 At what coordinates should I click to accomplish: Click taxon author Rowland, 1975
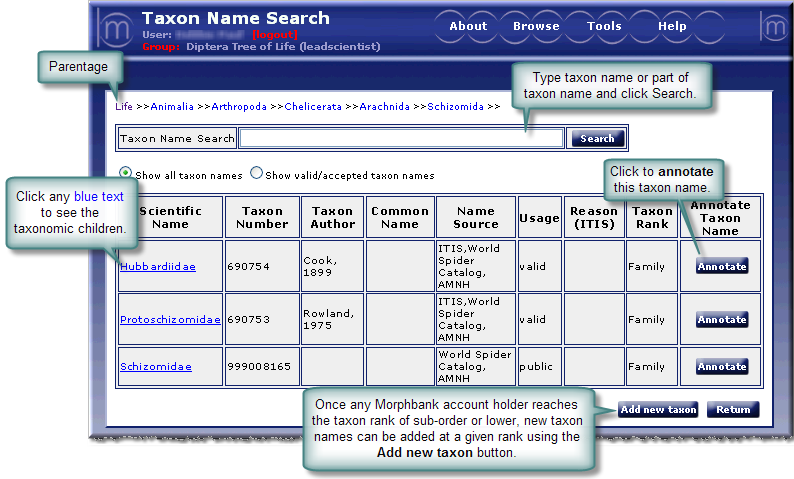pos(328,320)
